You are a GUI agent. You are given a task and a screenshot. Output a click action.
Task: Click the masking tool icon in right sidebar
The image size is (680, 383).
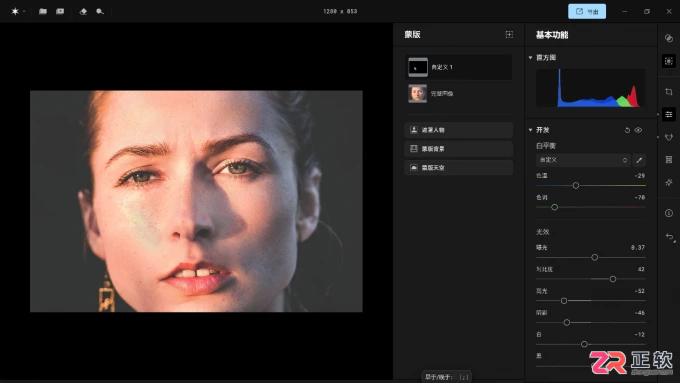[x=669, y=61]
